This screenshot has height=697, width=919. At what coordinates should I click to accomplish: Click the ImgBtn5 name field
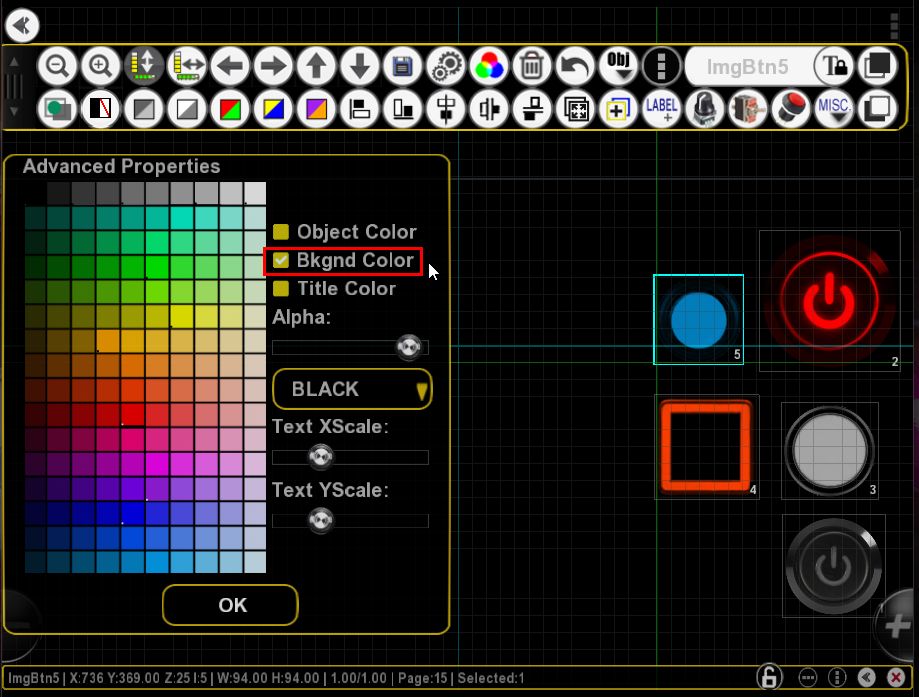click(748, 67)
